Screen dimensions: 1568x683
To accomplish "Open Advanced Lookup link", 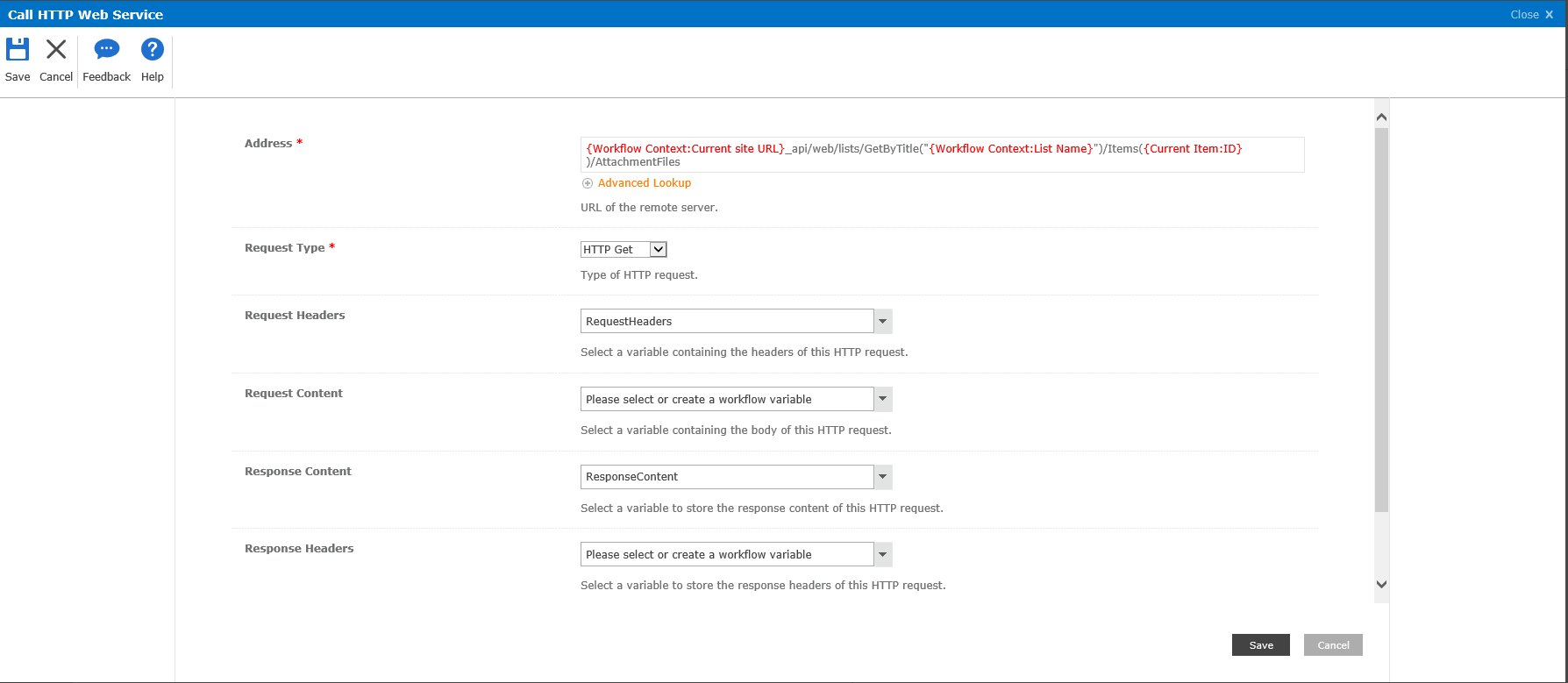I will pos(645,183).
